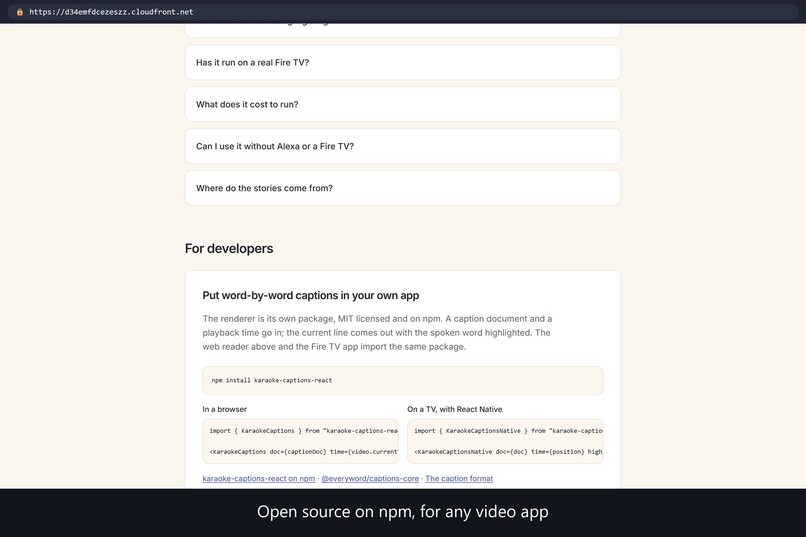Click the "On a TV, with React Native" code snippet
This screenshot has height=537, width=806.
505,441
